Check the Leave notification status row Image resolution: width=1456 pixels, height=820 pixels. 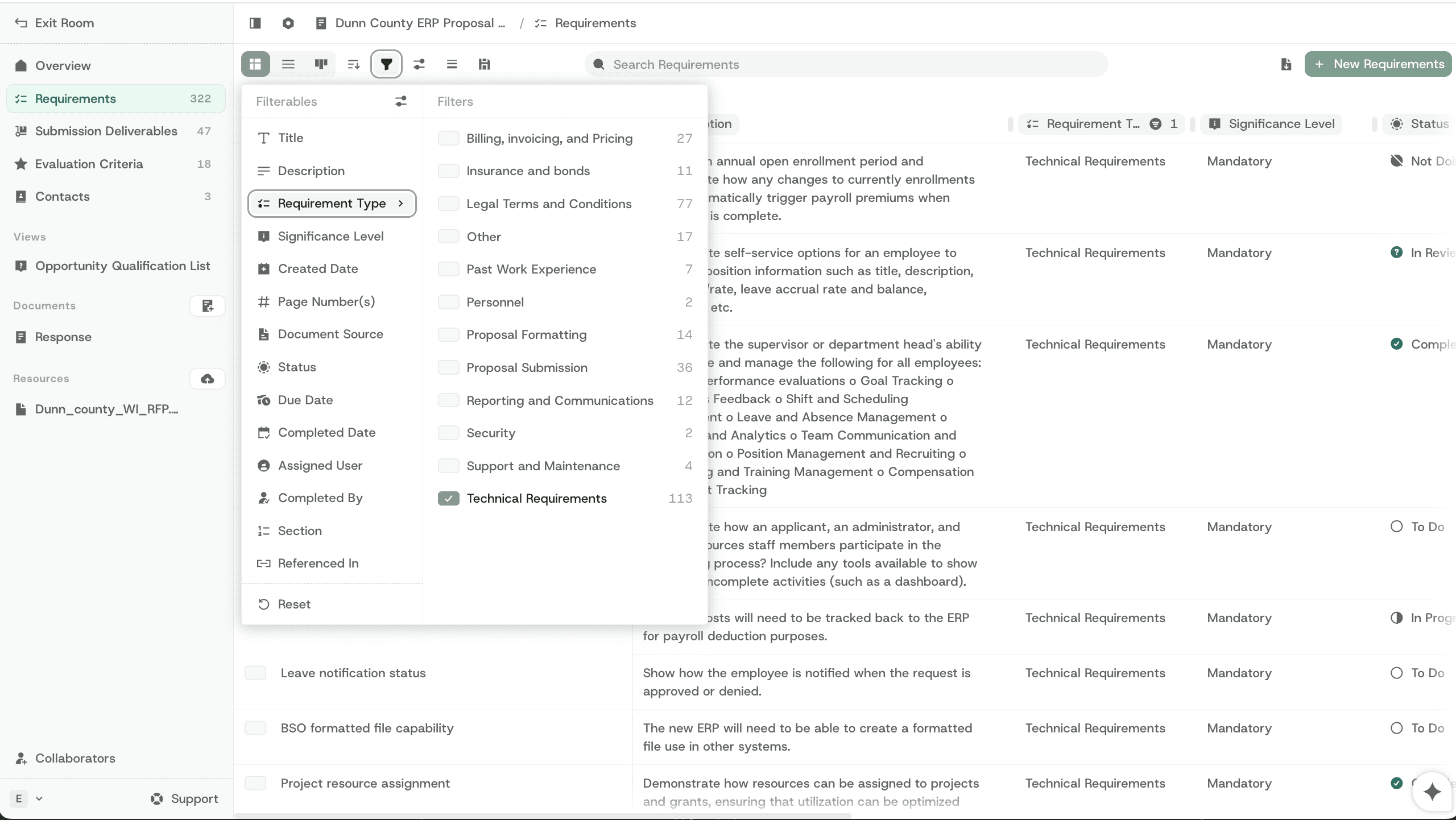tap(255, 673)
